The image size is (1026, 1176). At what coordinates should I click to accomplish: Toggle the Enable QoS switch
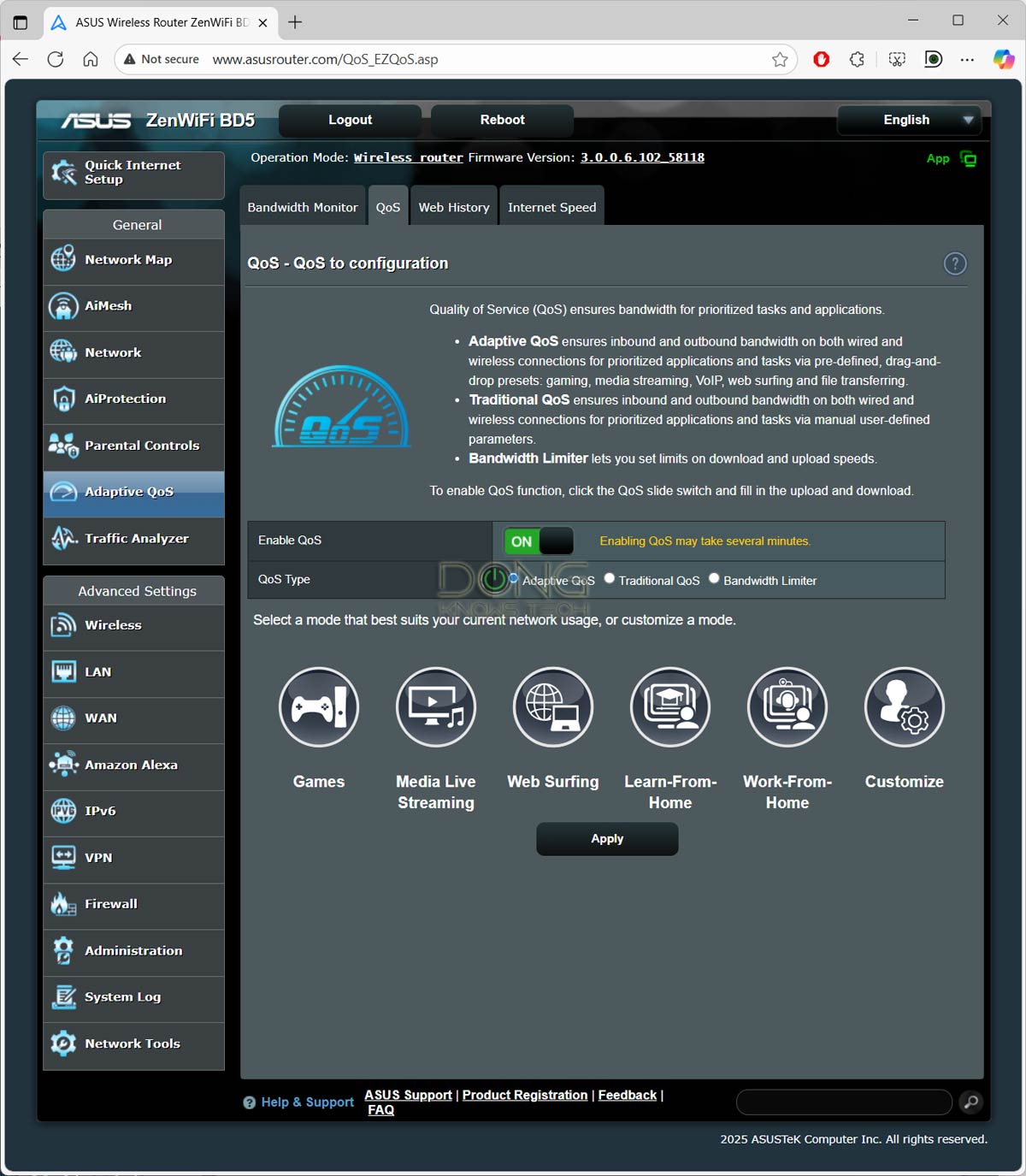click(539, 541)
